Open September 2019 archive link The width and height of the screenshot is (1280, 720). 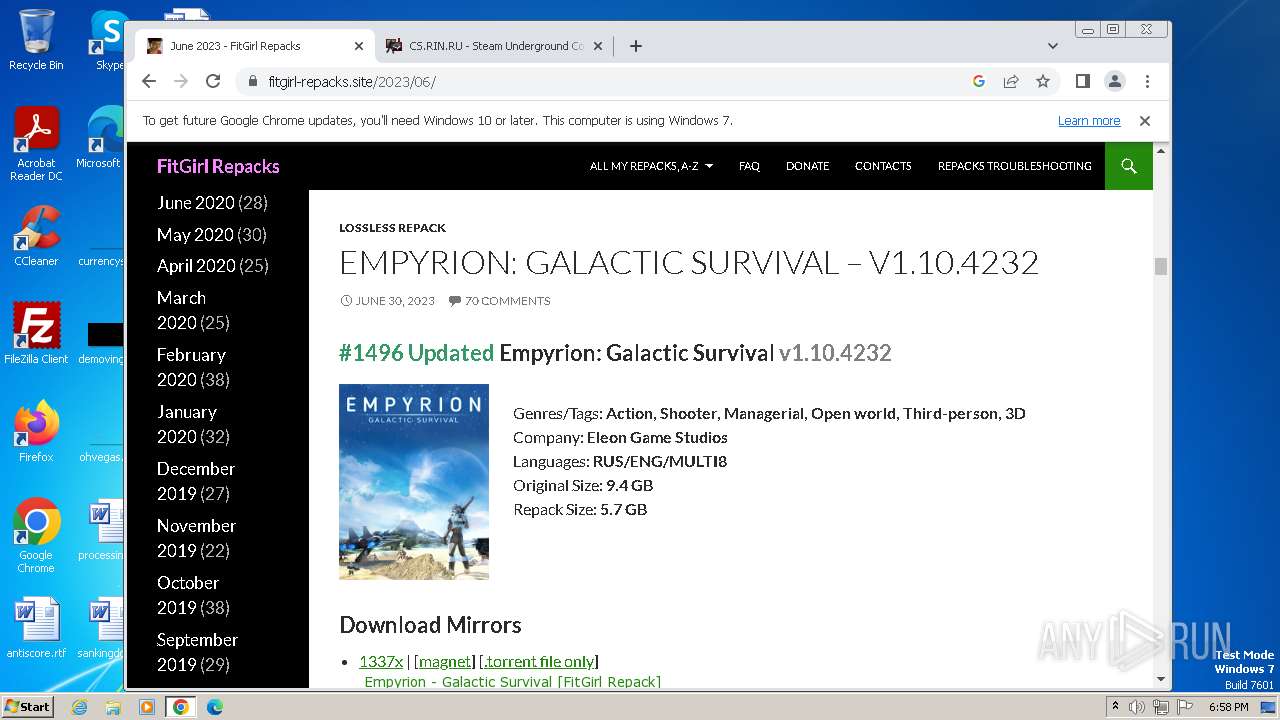[198, 652]
